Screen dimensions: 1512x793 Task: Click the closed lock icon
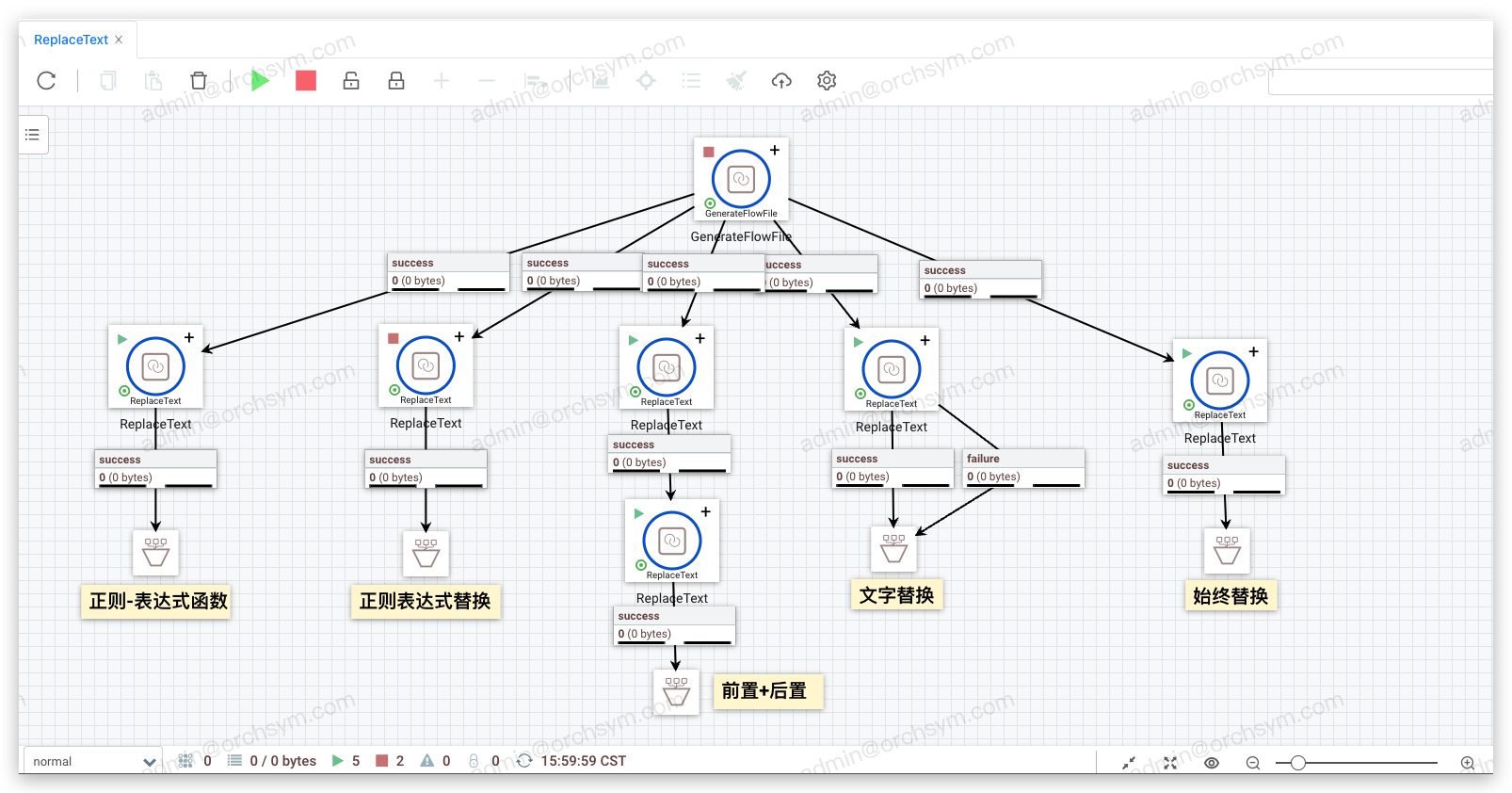tap(396, 81)
